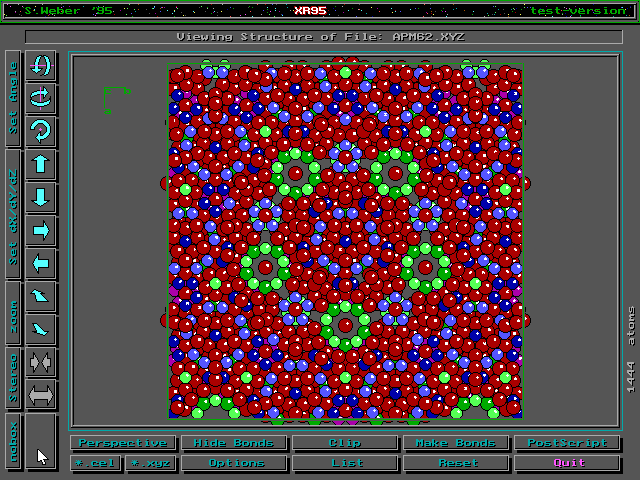Open the Options dialog
Screen dimensions: 640x480
[234, 463]
